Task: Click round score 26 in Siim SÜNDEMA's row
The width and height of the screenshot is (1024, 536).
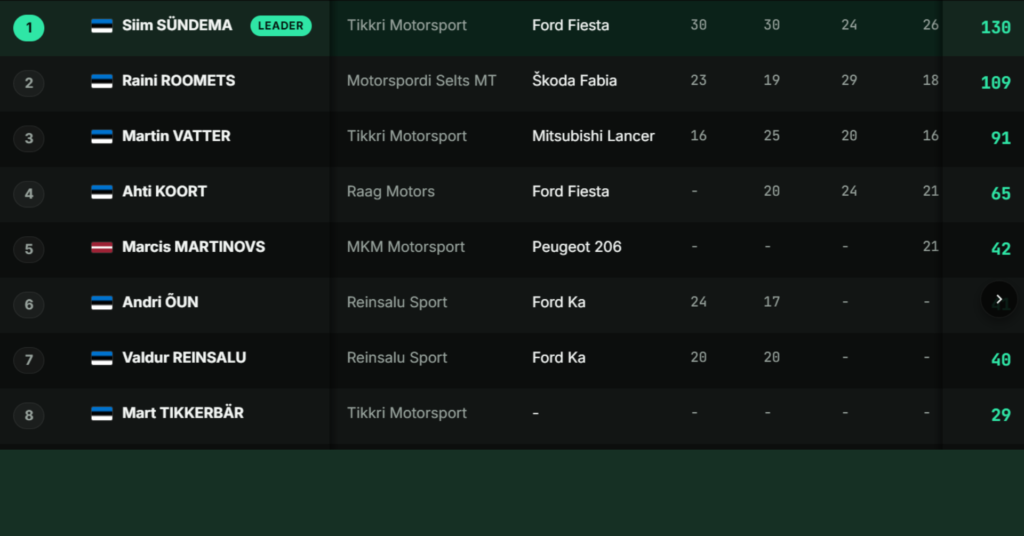Action: click(931, 24)
